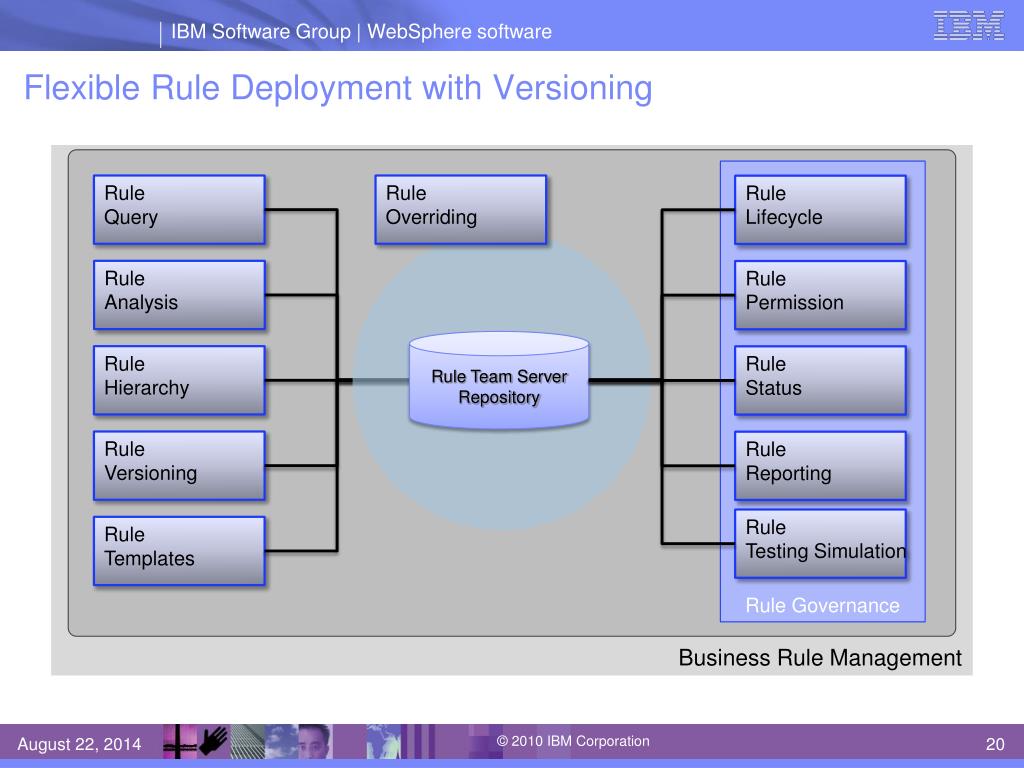The image size is (1024, 768).
Task: Select the Rule Reporting box
Action: tap(820, 466)
